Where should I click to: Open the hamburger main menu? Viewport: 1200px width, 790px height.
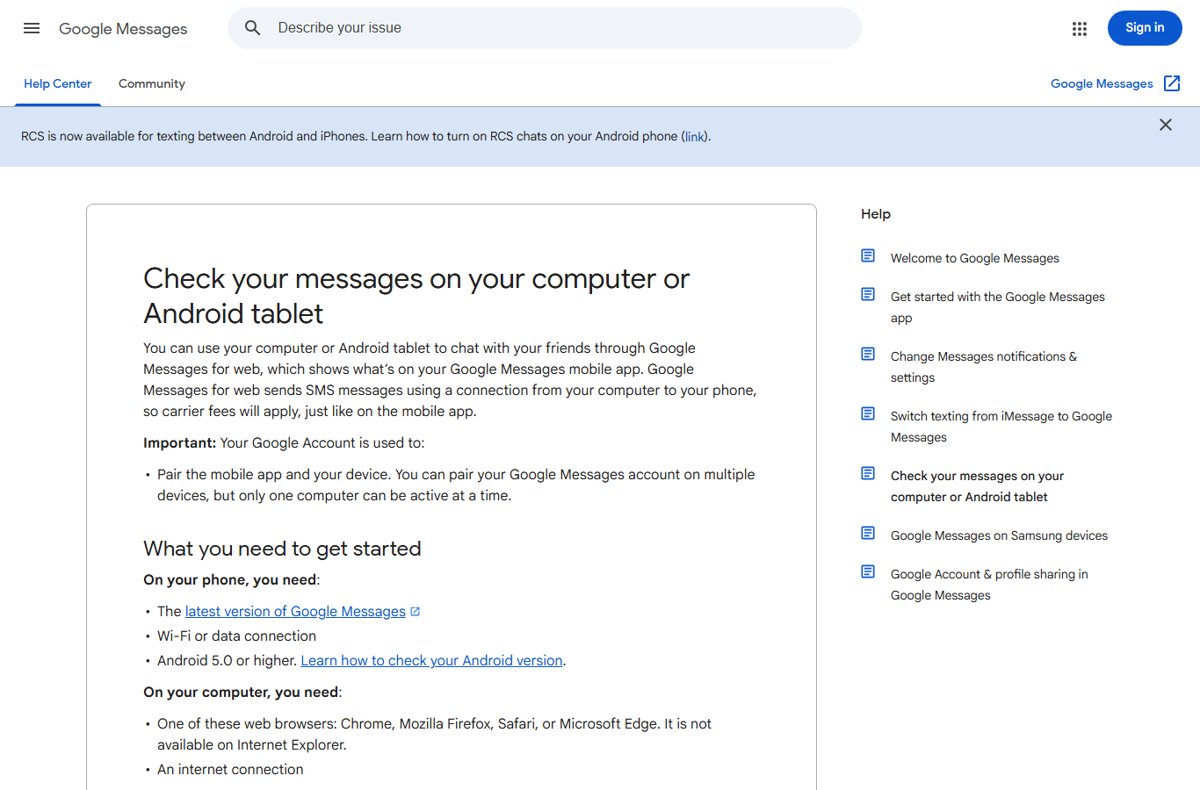(x=32, y=28)
